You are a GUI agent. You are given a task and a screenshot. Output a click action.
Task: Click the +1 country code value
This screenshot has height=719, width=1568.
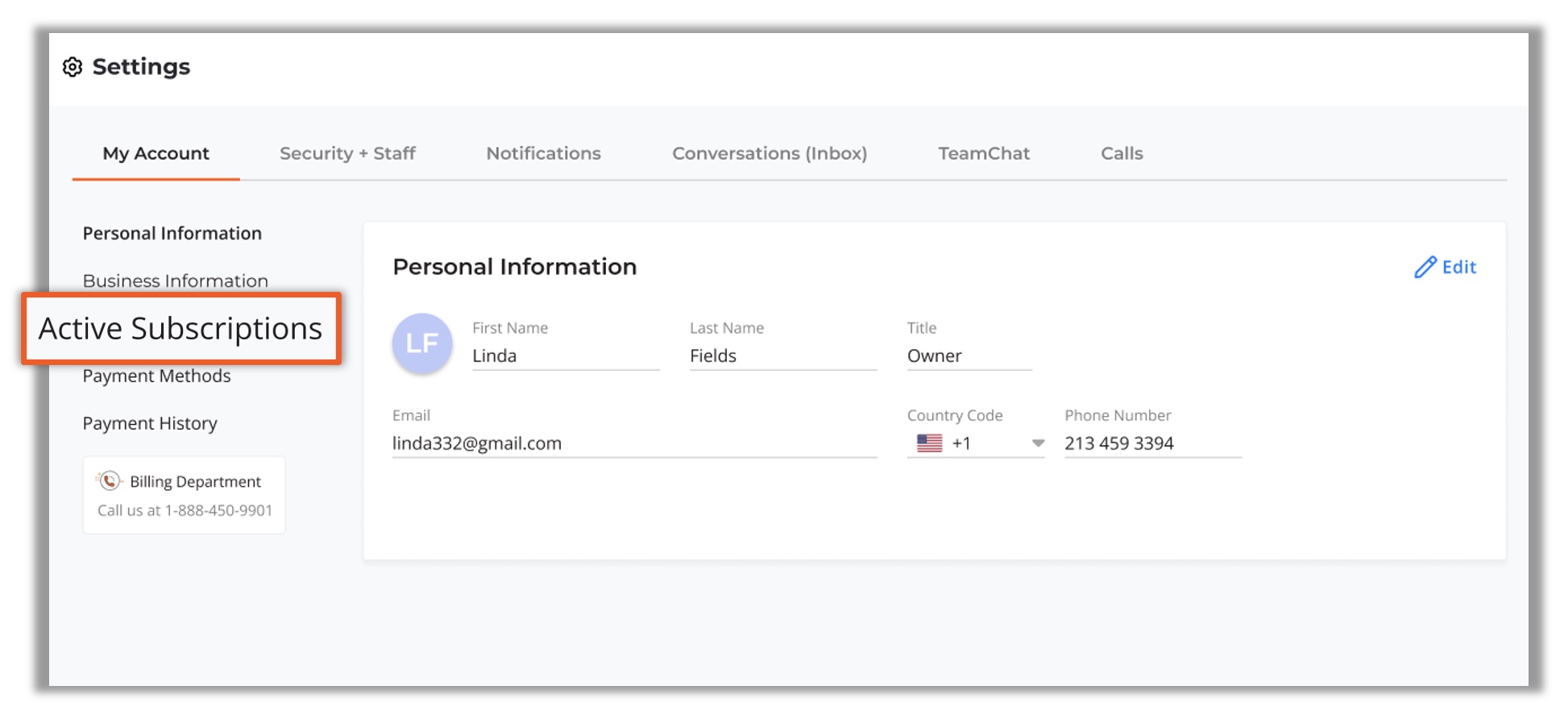tap(961, 443)
